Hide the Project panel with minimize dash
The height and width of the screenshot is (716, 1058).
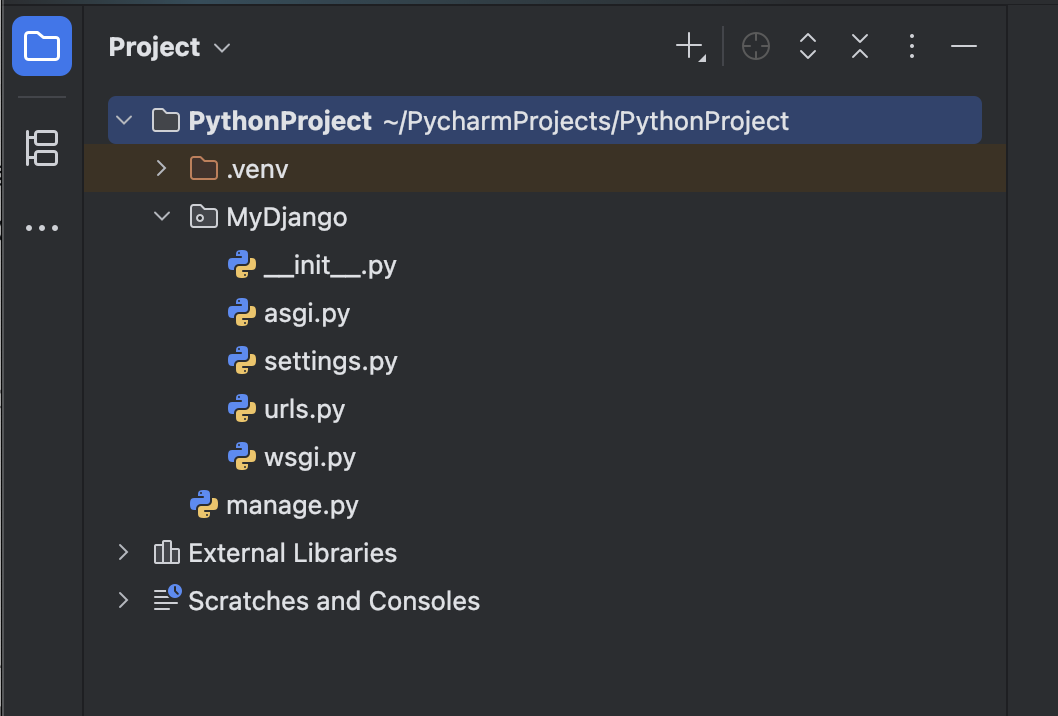964,46
